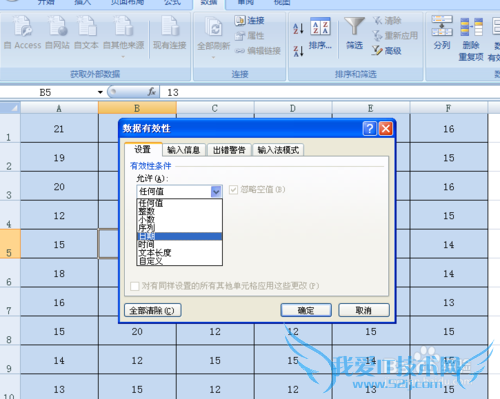Image resolution: width=500 pixels, height=399 pixels.
Task: Open From Other Sources (自其他来源) menu
Action: [123, 36]
